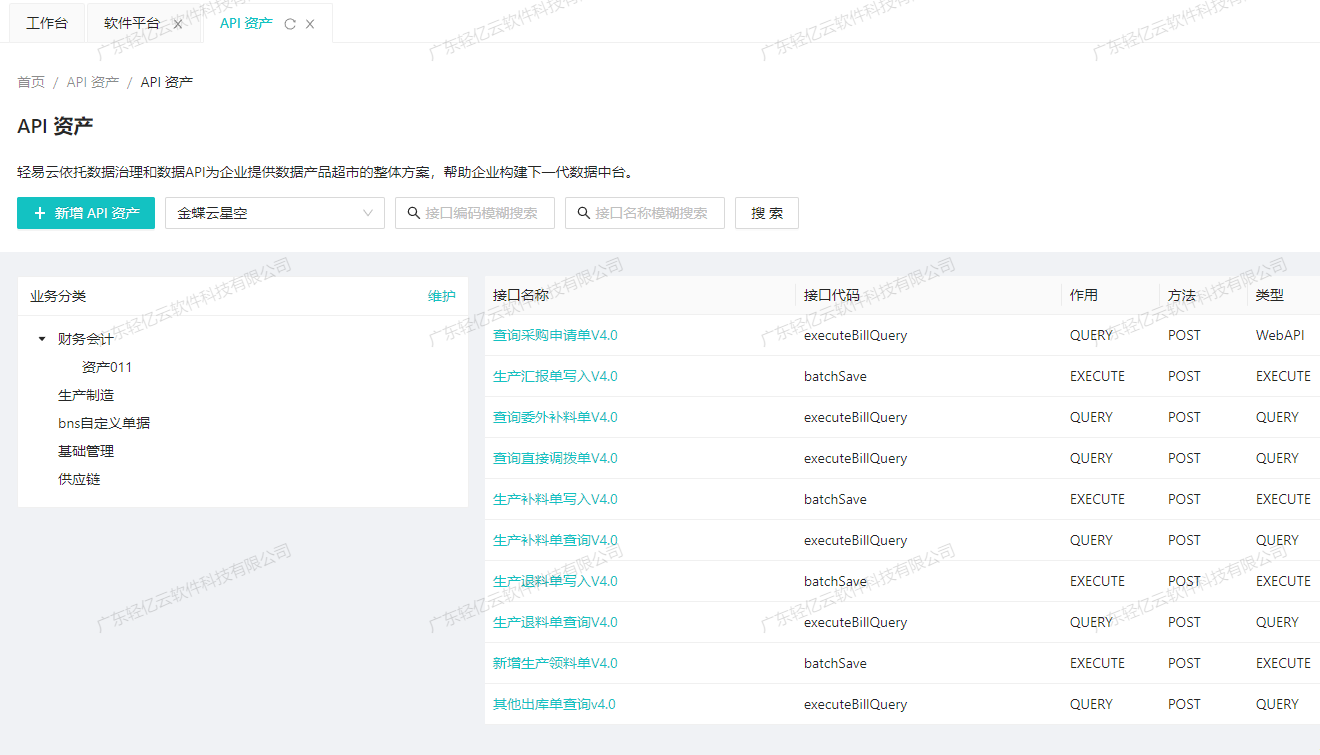Viewport: 1320px width, 755px height.
Task: Open 查询委外补料单V4.0 interface
Action: [555, 417]
